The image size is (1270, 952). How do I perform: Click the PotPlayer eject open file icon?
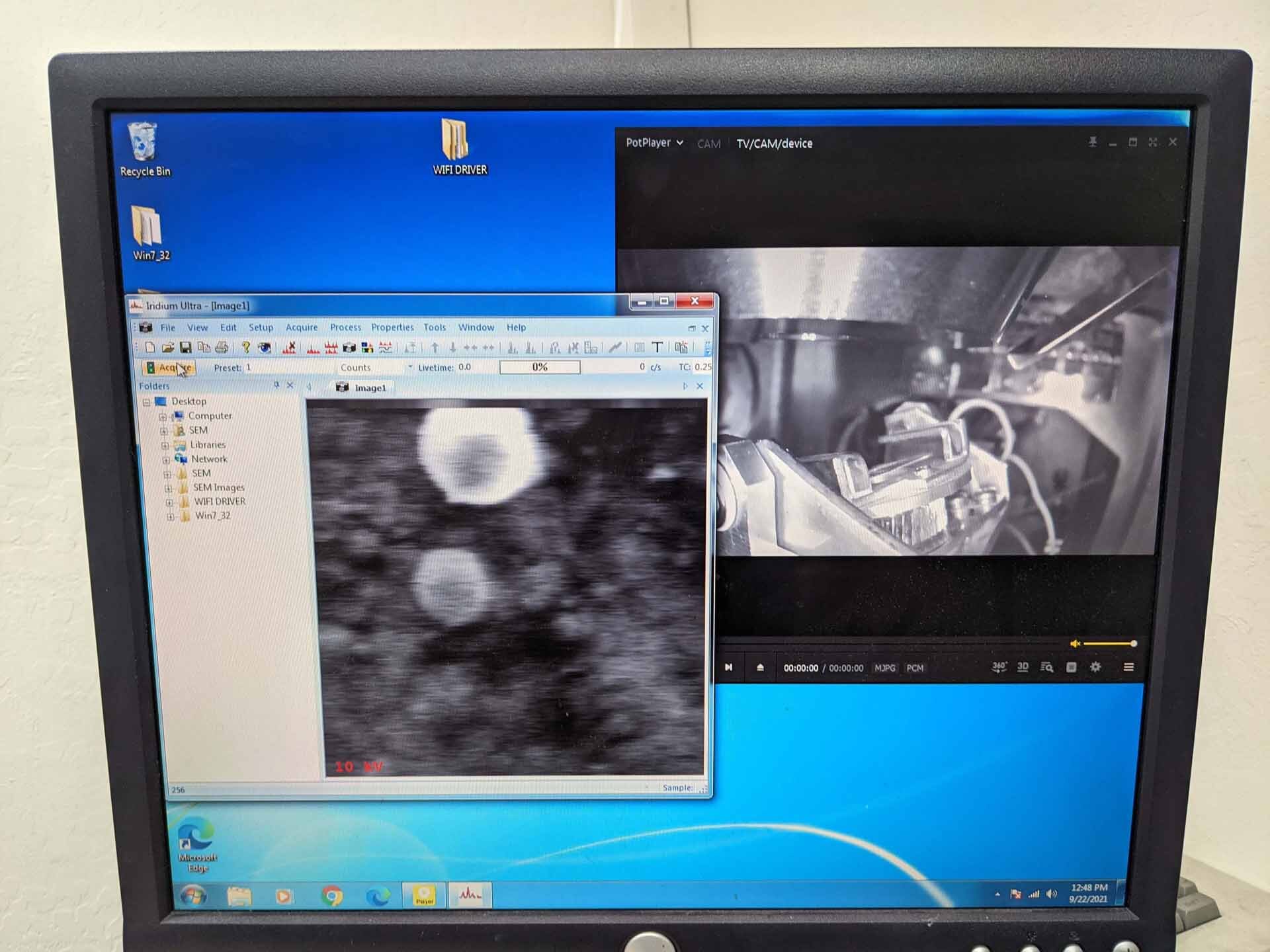click(x=760, y=668)
